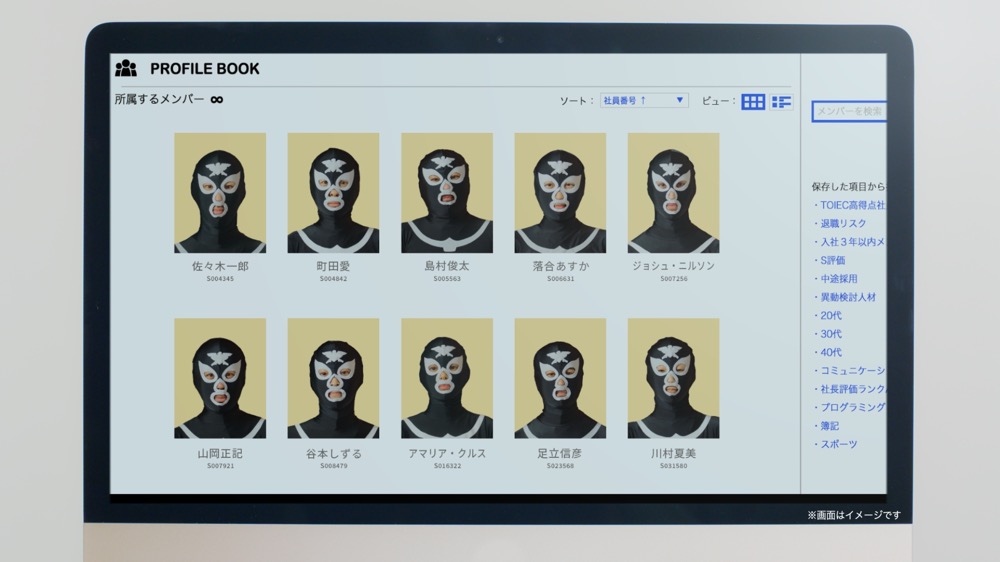The image size is (1000, 562).
Task: Filter members by 20代
Action: [830, 315]
